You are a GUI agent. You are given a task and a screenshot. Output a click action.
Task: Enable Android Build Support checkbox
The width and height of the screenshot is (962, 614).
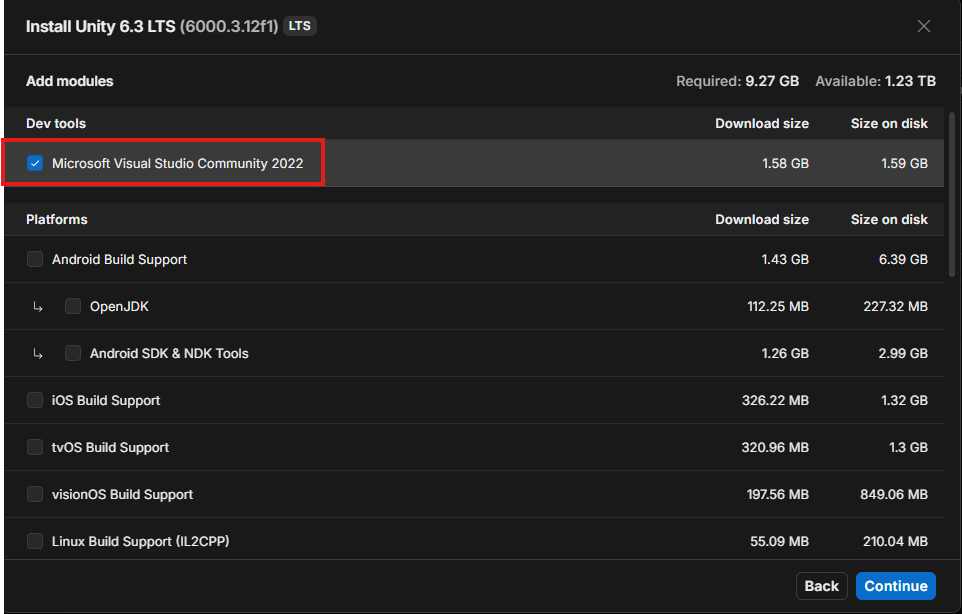coord(35,259)
